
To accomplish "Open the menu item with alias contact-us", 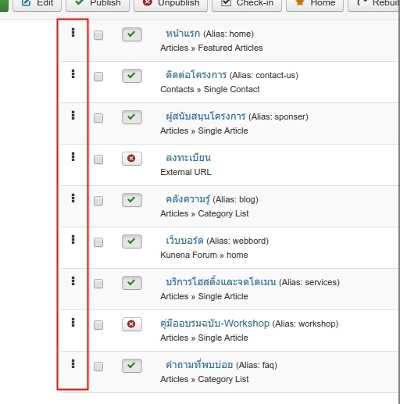I will (196, 75).
